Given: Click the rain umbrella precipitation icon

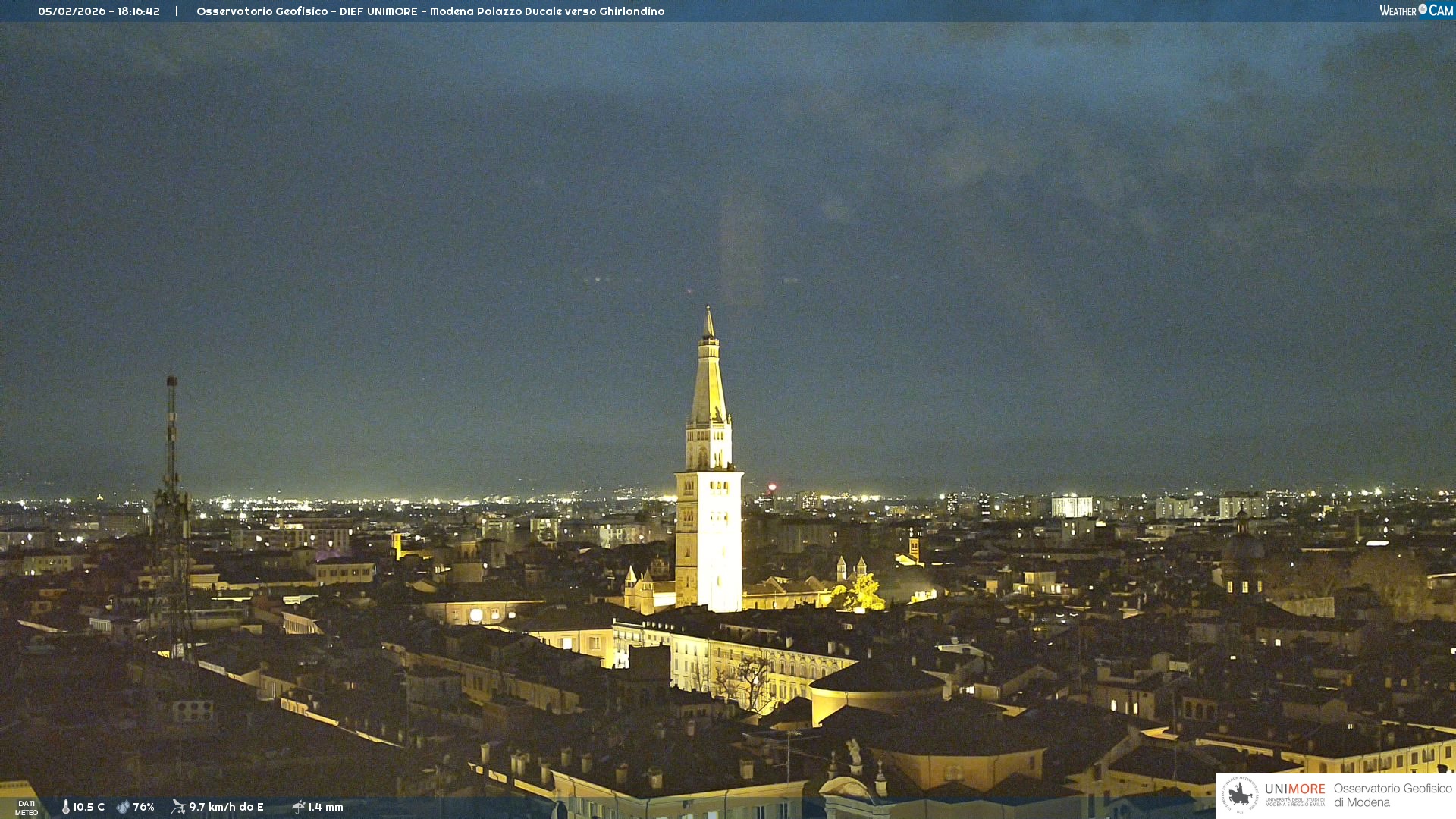Looking at the screenshot, I should coord(298,807).
